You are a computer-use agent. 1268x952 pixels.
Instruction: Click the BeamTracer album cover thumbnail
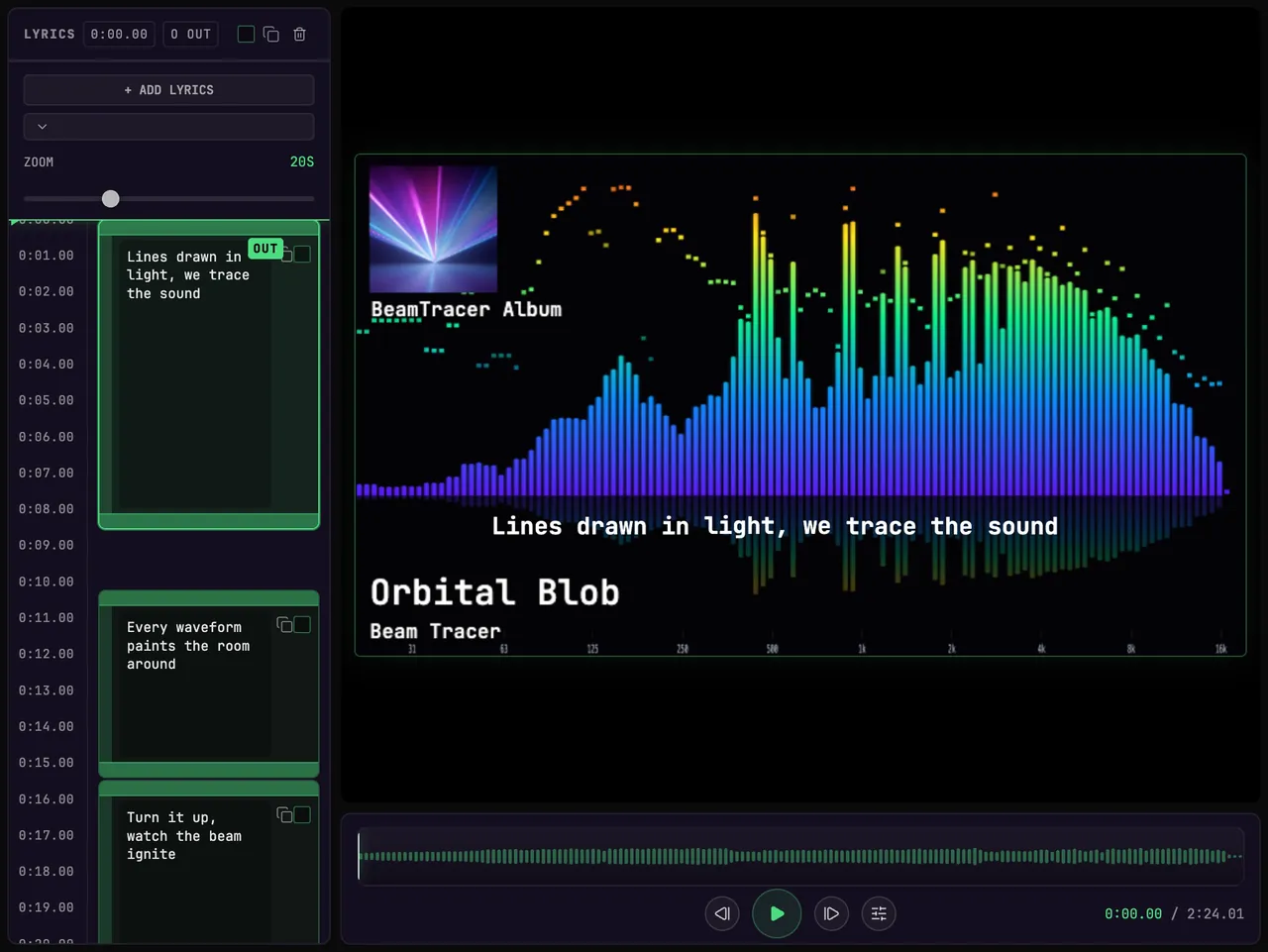pos(433,229)
